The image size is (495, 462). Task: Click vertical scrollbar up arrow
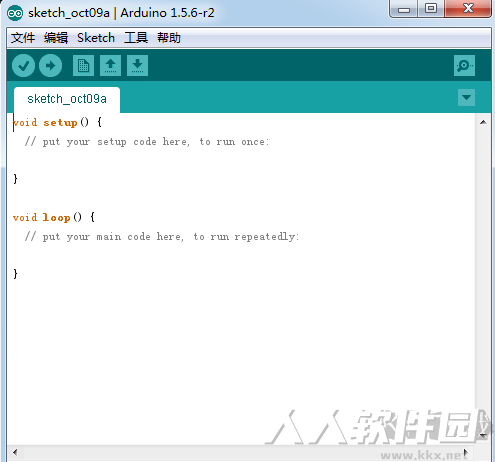click(x=483, y=122)
